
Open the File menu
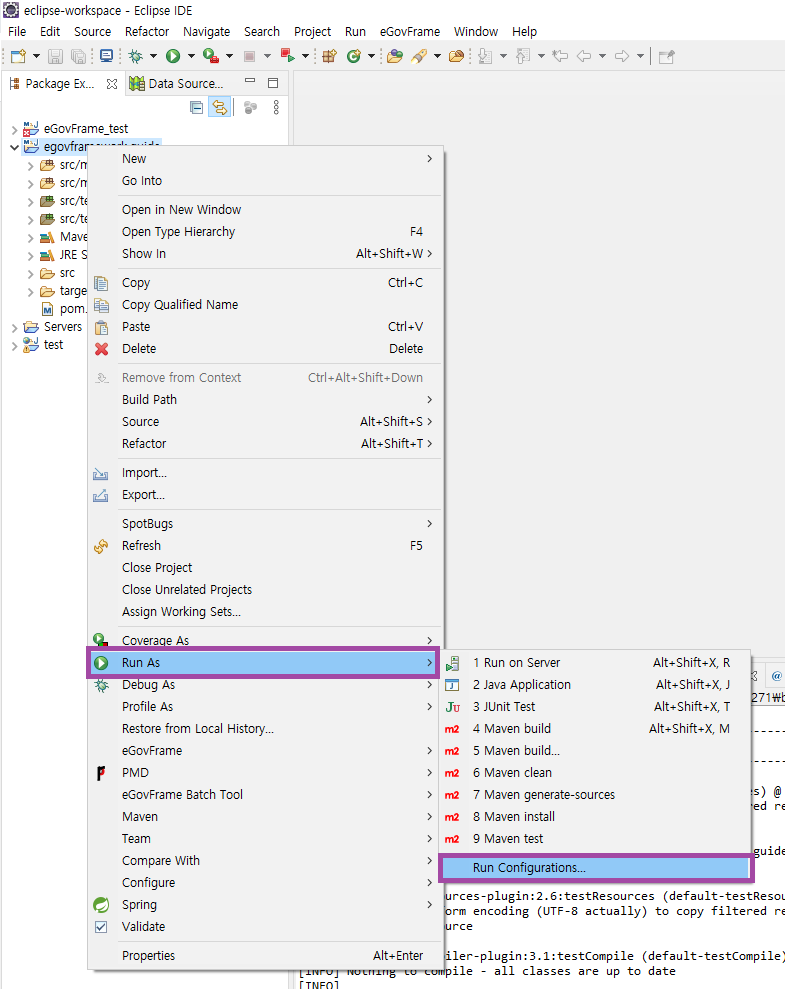tap(17, 32)
